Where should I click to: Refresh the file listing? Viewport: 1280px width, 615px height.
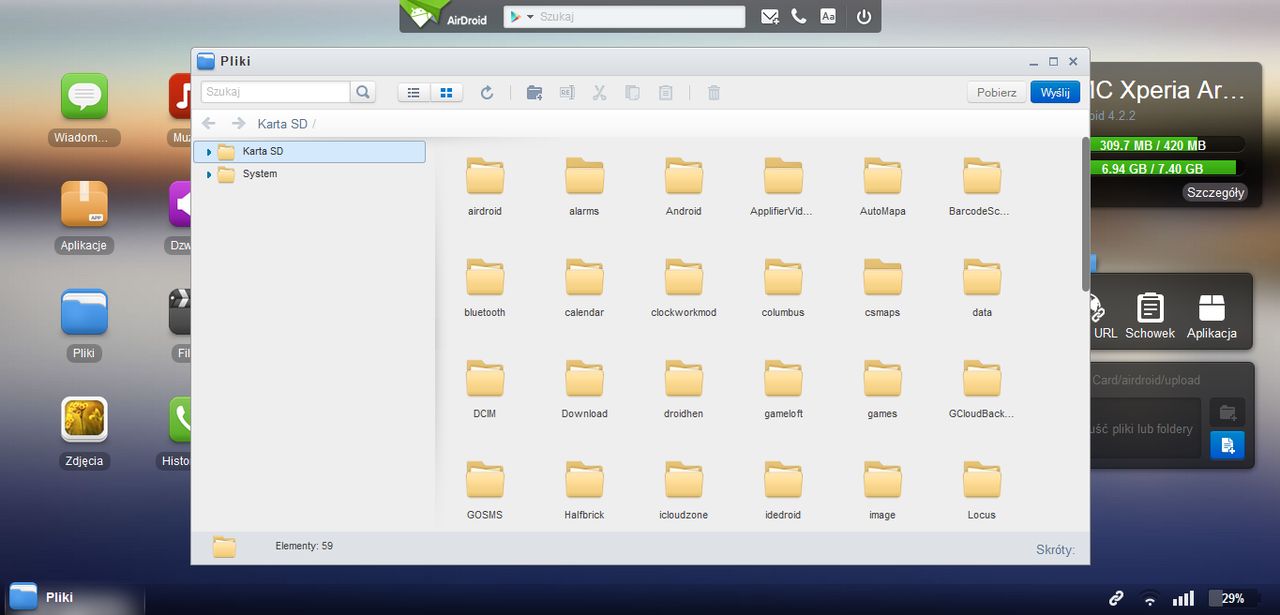pos(487,92)
